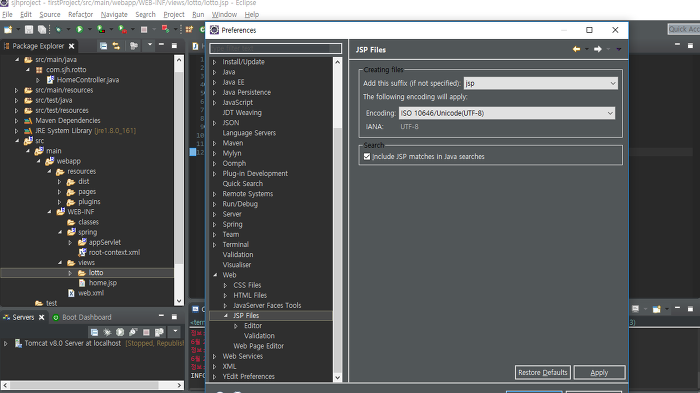Go forward in Preferences page history
700x393 pixels.
[598, 49]
